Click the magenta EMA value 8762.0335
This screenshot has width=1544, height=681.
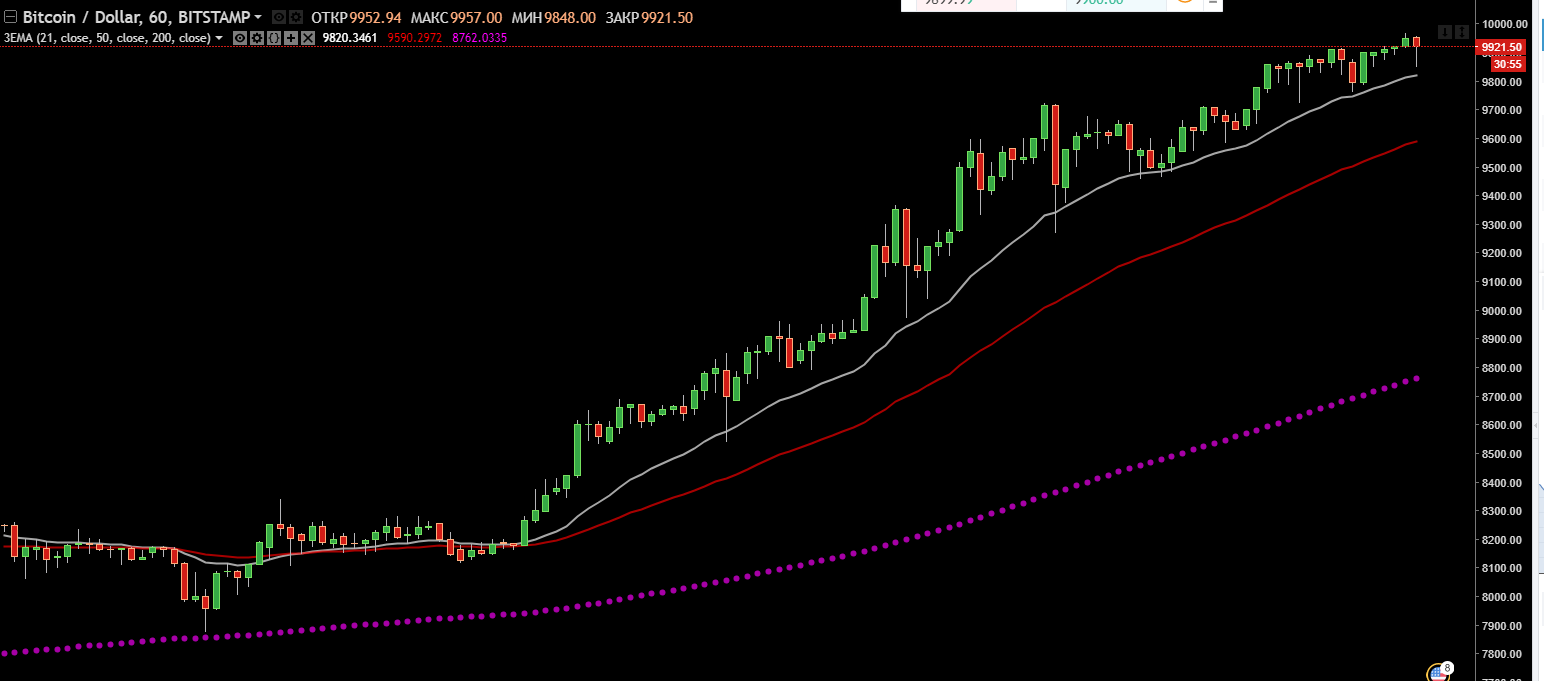coord(480,38)
